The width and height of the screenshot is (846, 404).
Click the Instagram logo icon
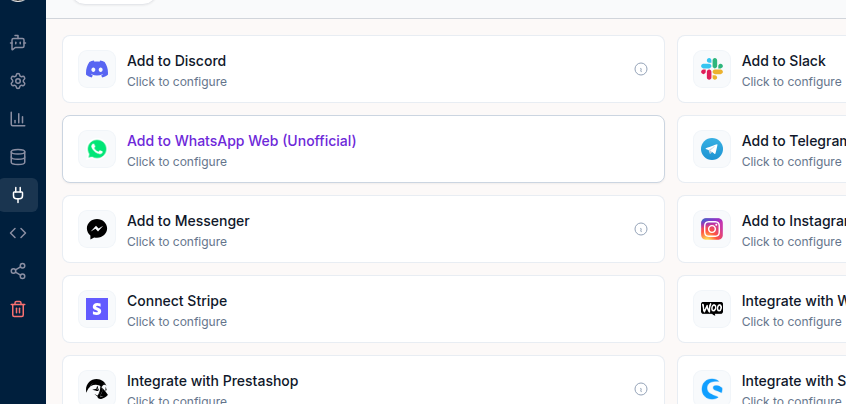(x=712, y=229)
